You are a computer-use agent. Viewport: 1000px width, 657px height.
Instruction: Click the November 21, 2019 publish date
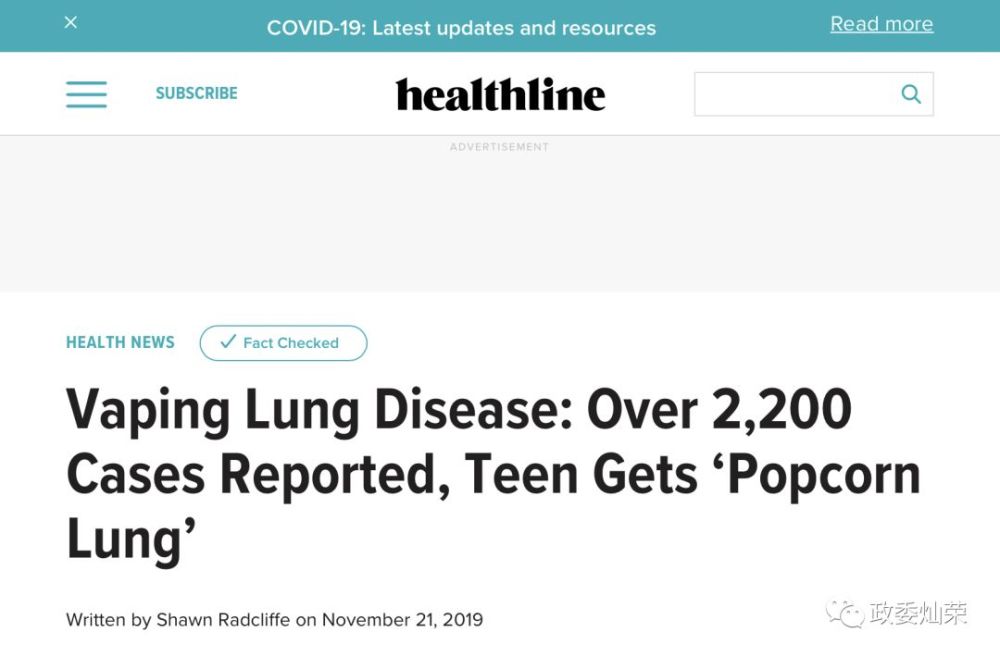(x=402, y=619)
